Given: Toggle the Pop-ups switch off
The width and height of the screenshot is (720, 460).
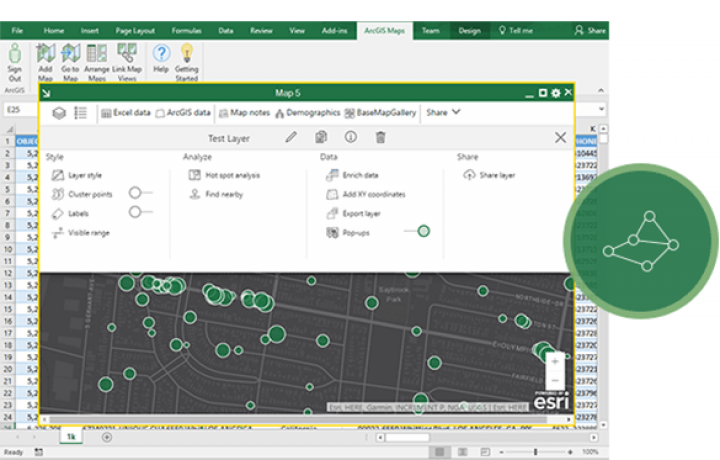Looking at the screenshot, I should 417,231.
